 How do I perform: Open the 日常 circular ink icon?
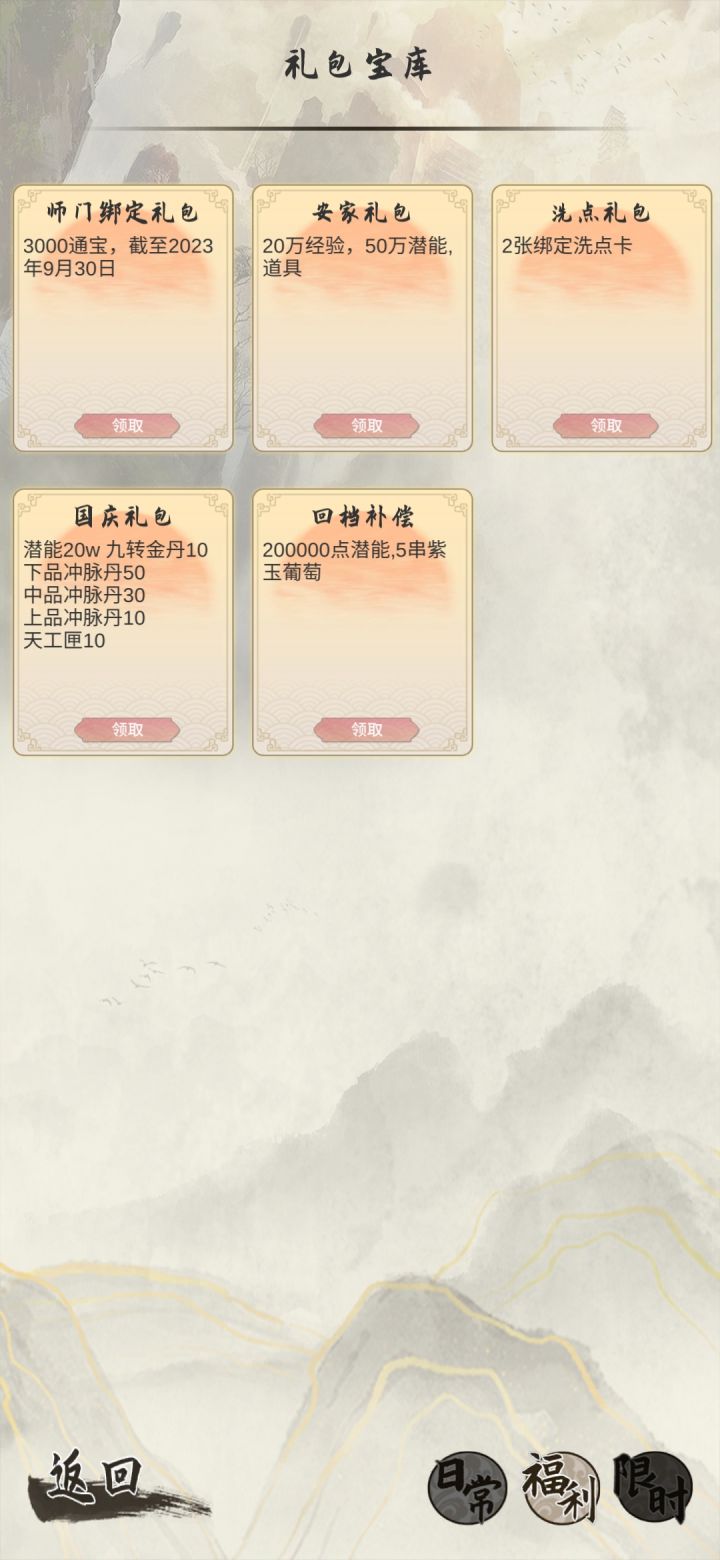[467, 1488]
